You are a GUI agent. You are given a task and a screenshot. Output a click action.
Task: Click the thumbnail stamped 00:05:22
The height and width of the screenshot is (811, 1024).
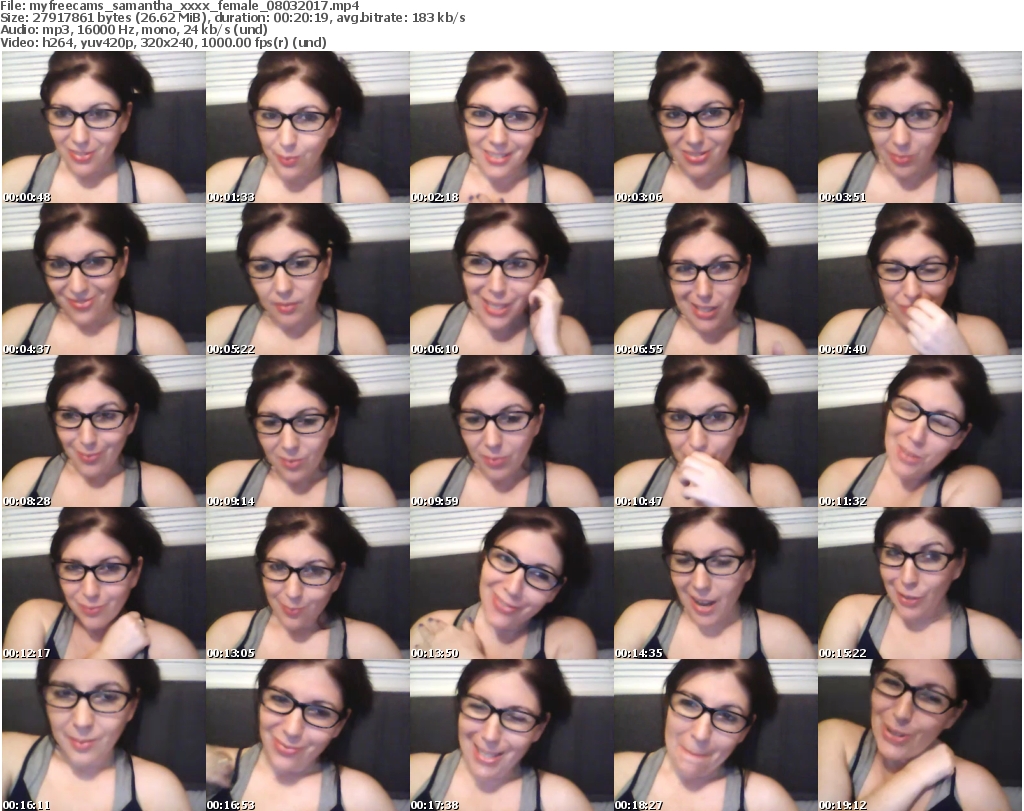coord(308,279)
